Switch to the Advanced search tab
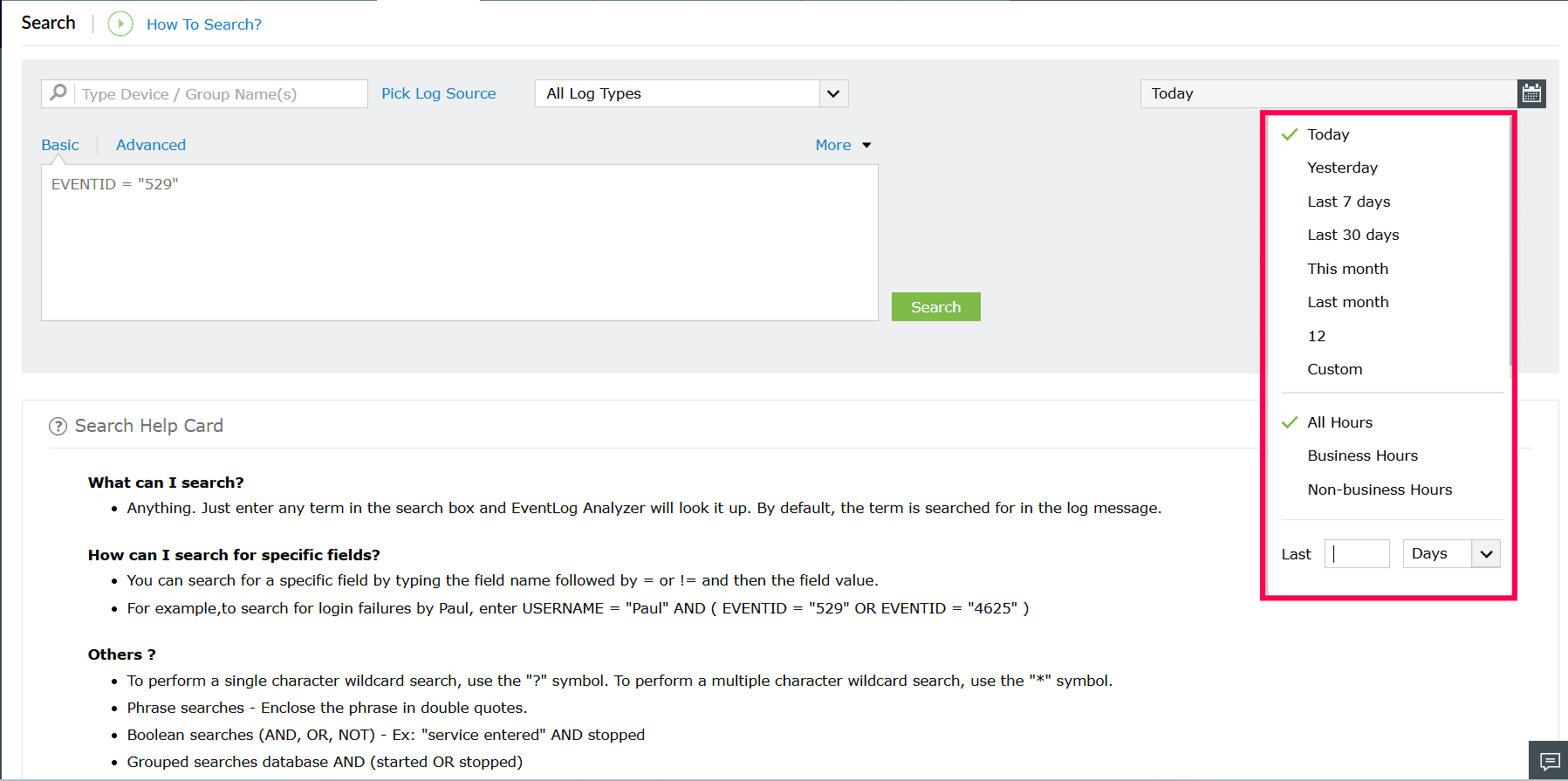Screen dimensions: 1568x781 (151, 145)
